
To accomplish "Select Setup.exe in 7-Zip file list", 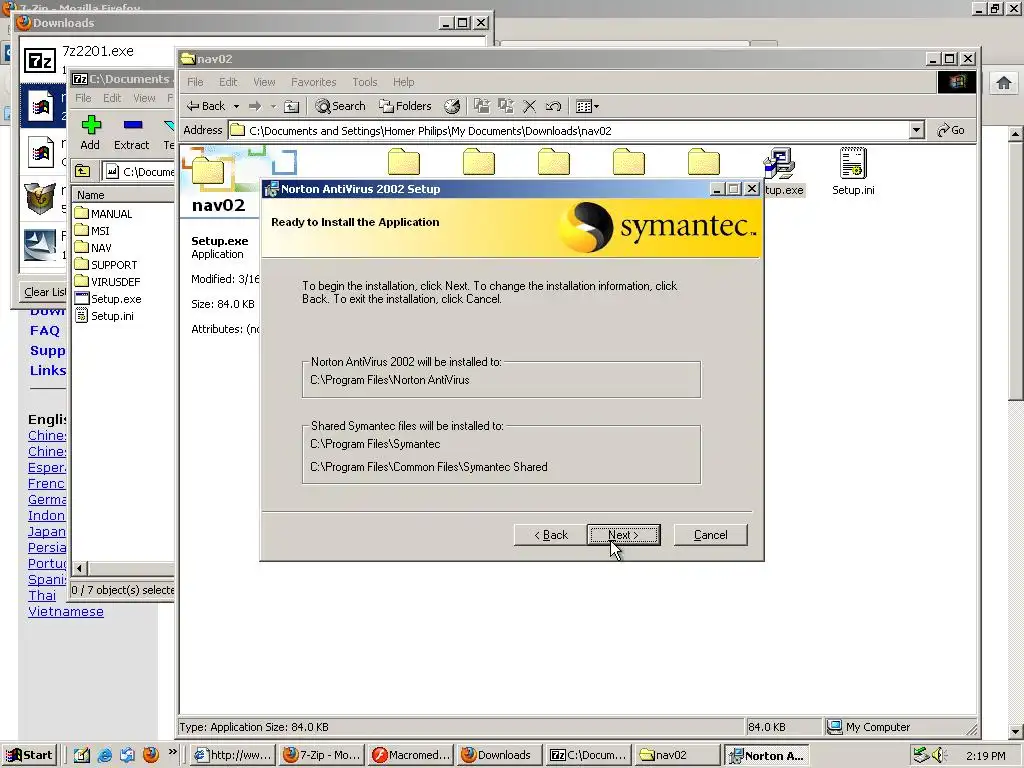I will [x=108, y=298].
